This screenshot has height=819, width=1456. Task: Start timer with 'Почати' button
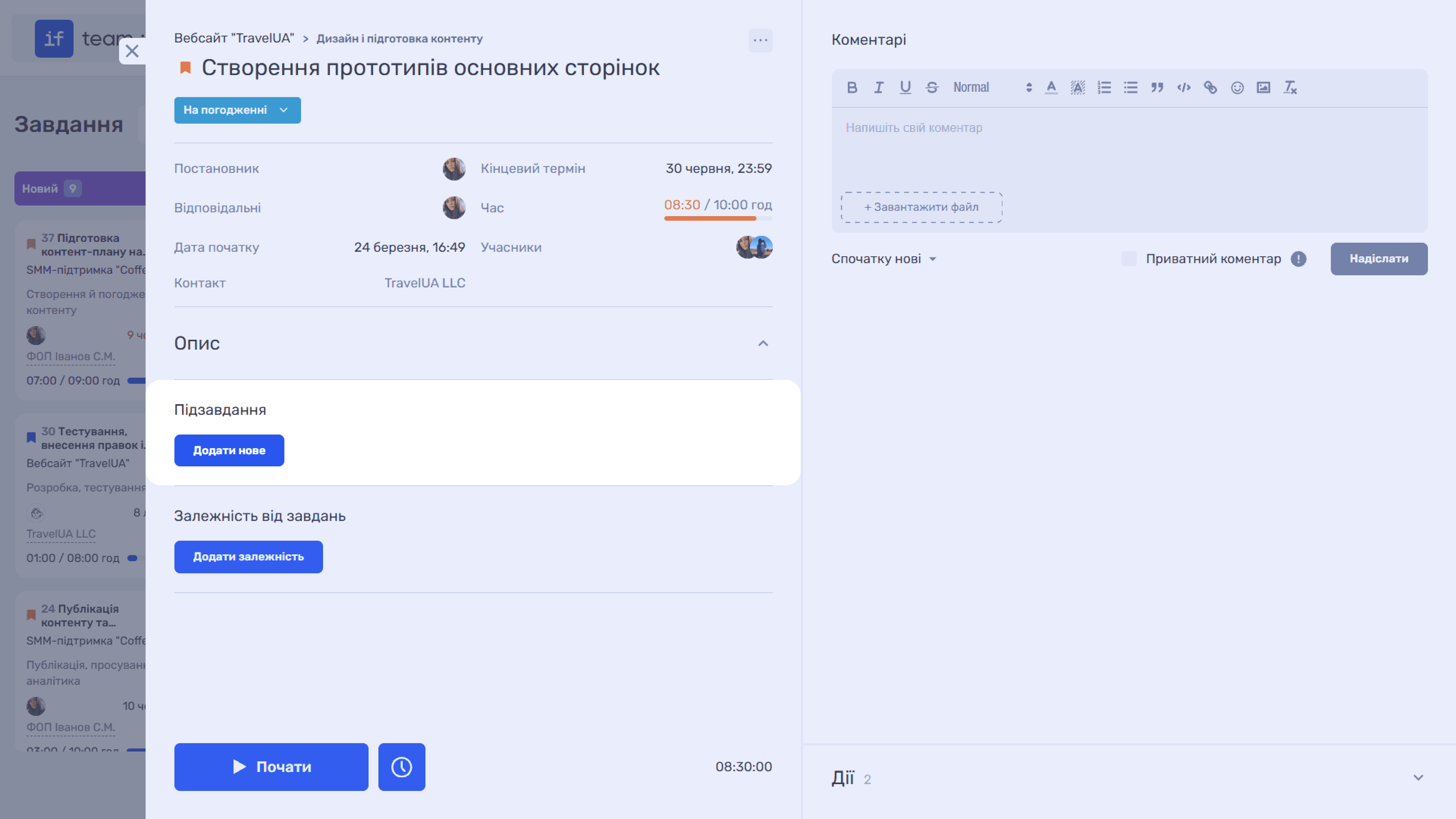pyautogui.click(x=271, y=767)
